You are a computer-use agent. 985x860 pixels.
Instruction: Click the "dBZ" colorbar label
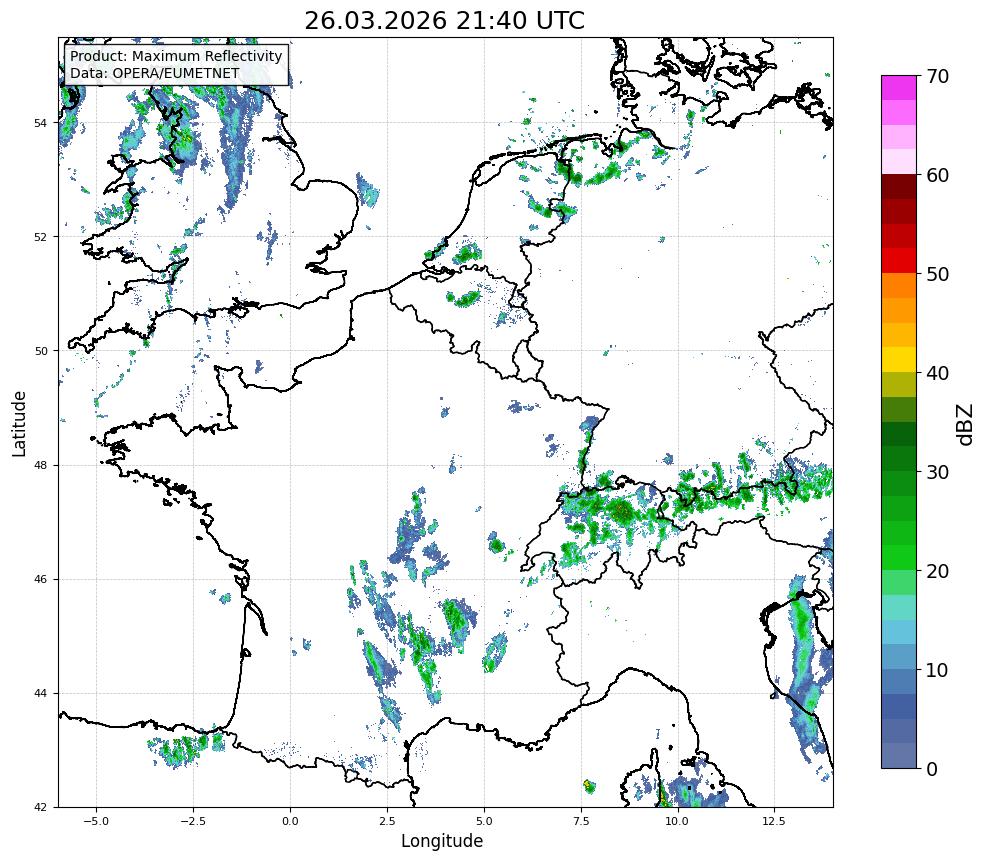tap(966, 425)
